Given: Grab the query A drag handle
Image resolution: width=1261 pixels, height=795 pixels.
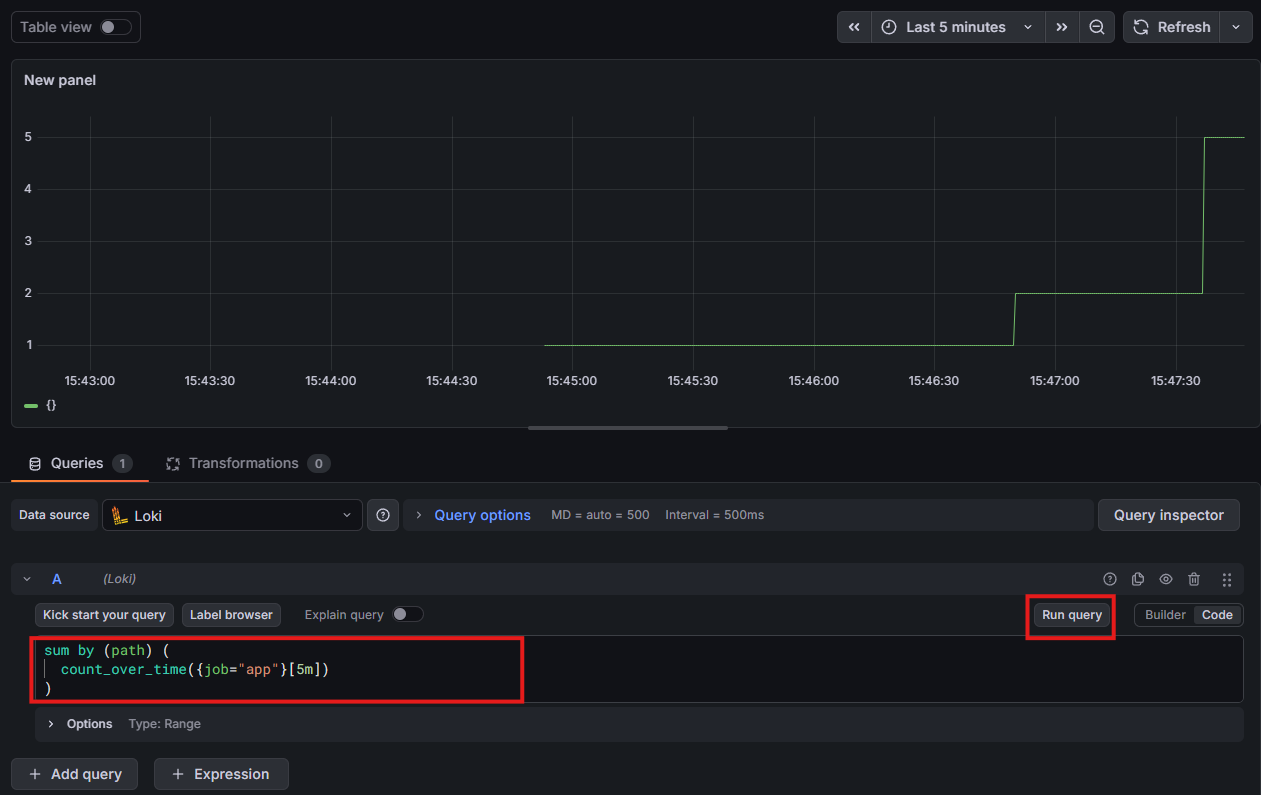Looking at the screenshot, I should tap(1227, 579).
